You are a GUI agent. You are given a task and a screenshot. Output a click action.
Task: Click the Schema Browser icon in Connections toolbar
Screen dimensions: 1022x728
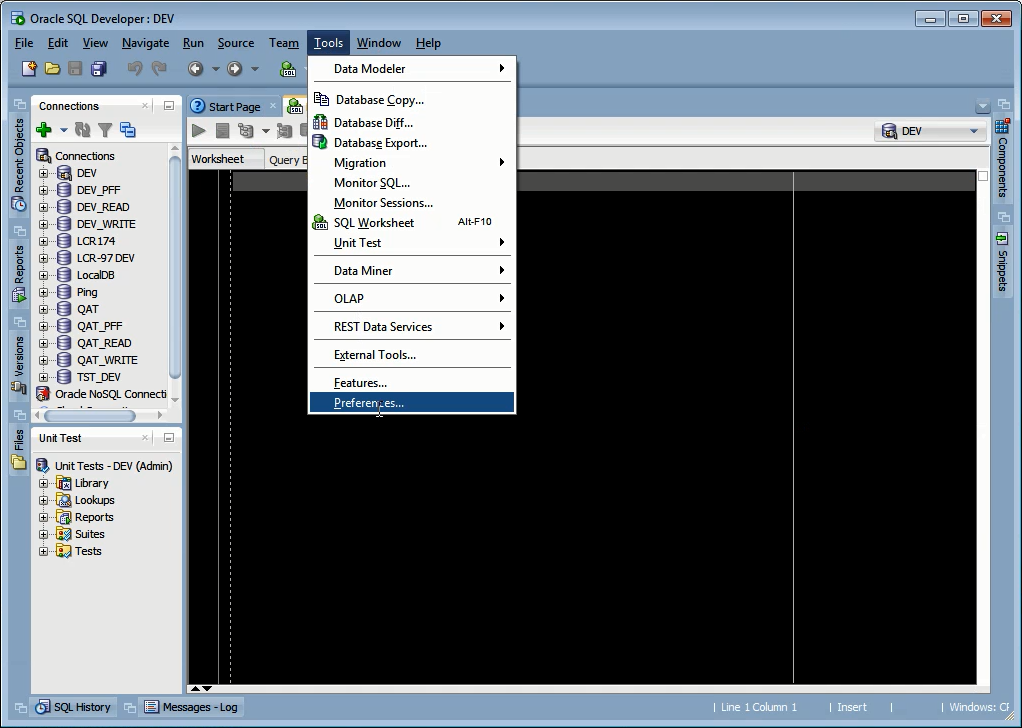[128, 130]
